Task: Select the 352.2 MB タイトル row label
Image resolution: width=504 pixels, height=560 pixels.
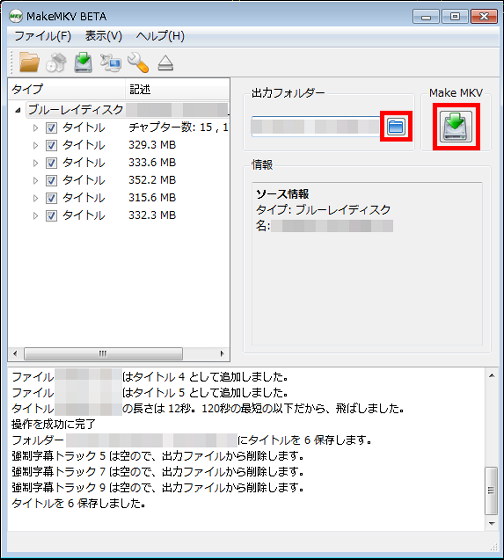Action: tap(84, 180)
